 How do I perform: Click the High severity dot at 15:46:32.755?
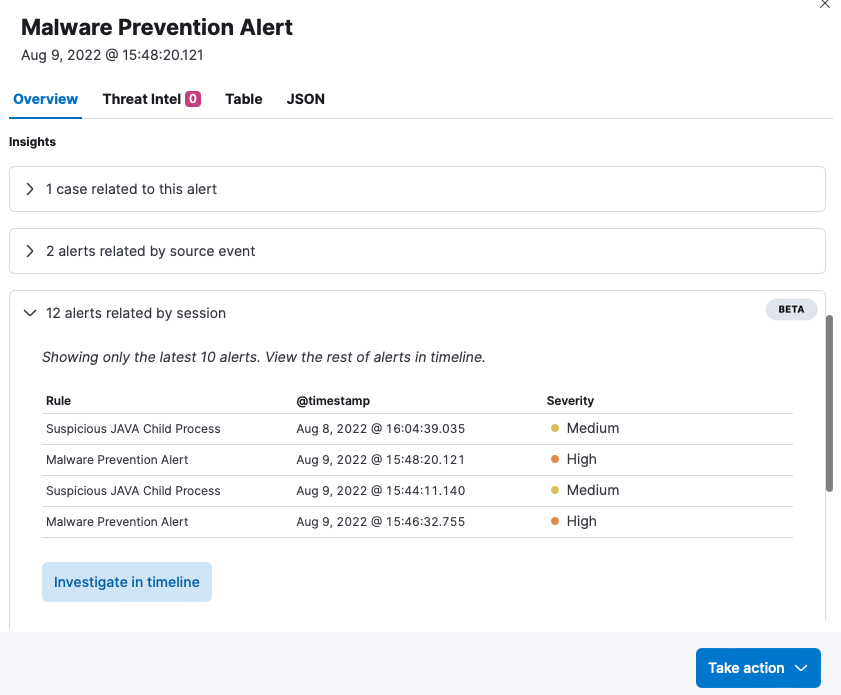pyautogui.click(x=555, y=521)
